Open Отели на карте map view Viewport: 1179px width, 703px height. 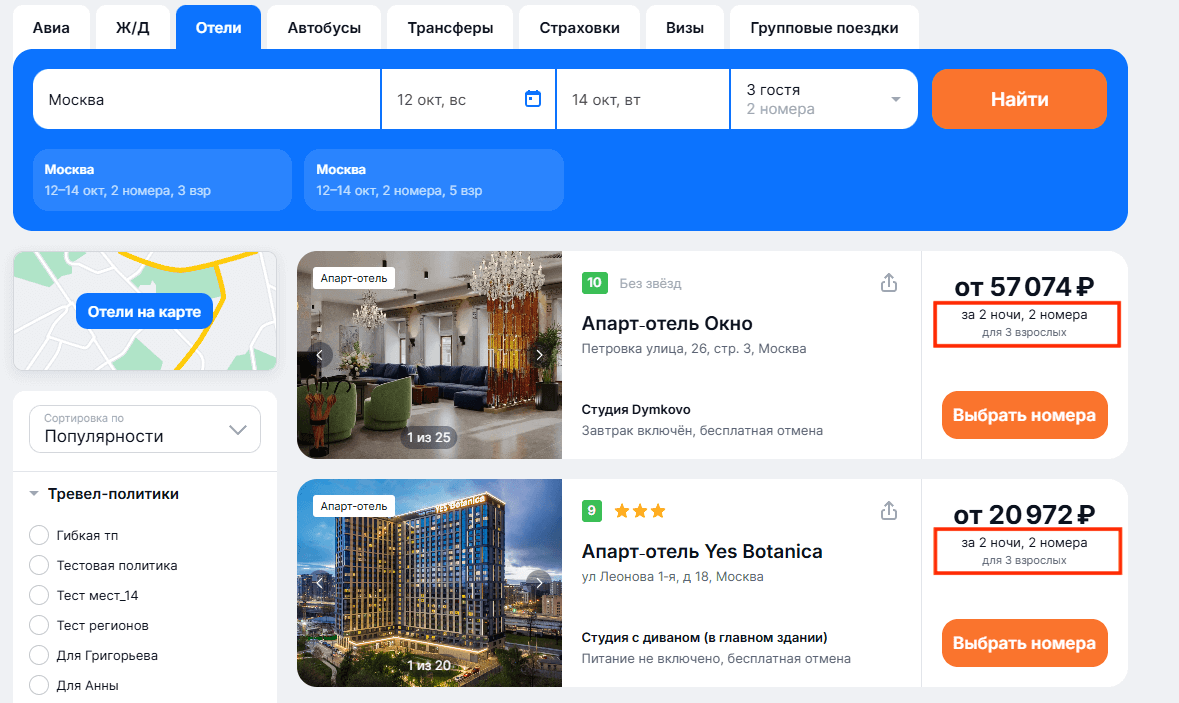point(144,312)
